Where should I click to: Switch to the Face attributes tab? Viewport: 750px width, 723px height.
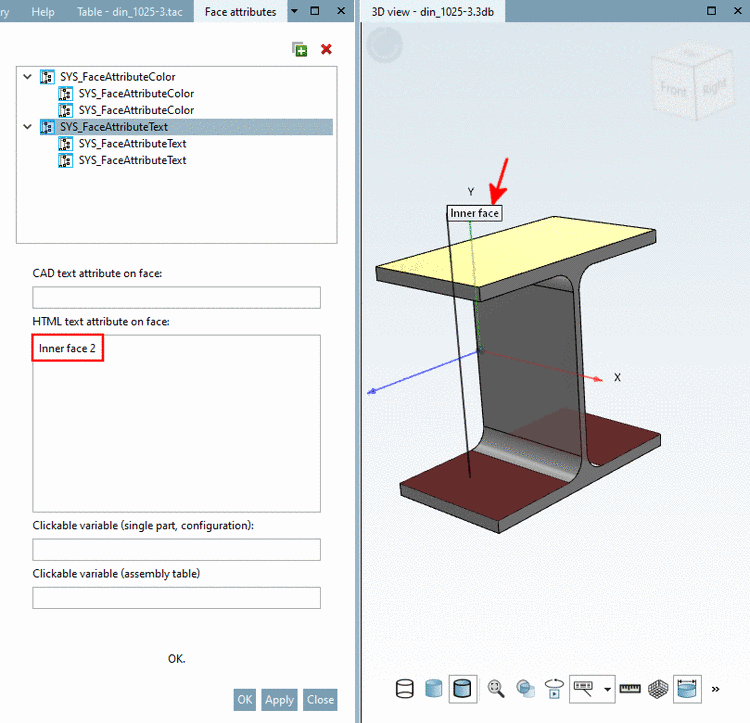[241, 11]
